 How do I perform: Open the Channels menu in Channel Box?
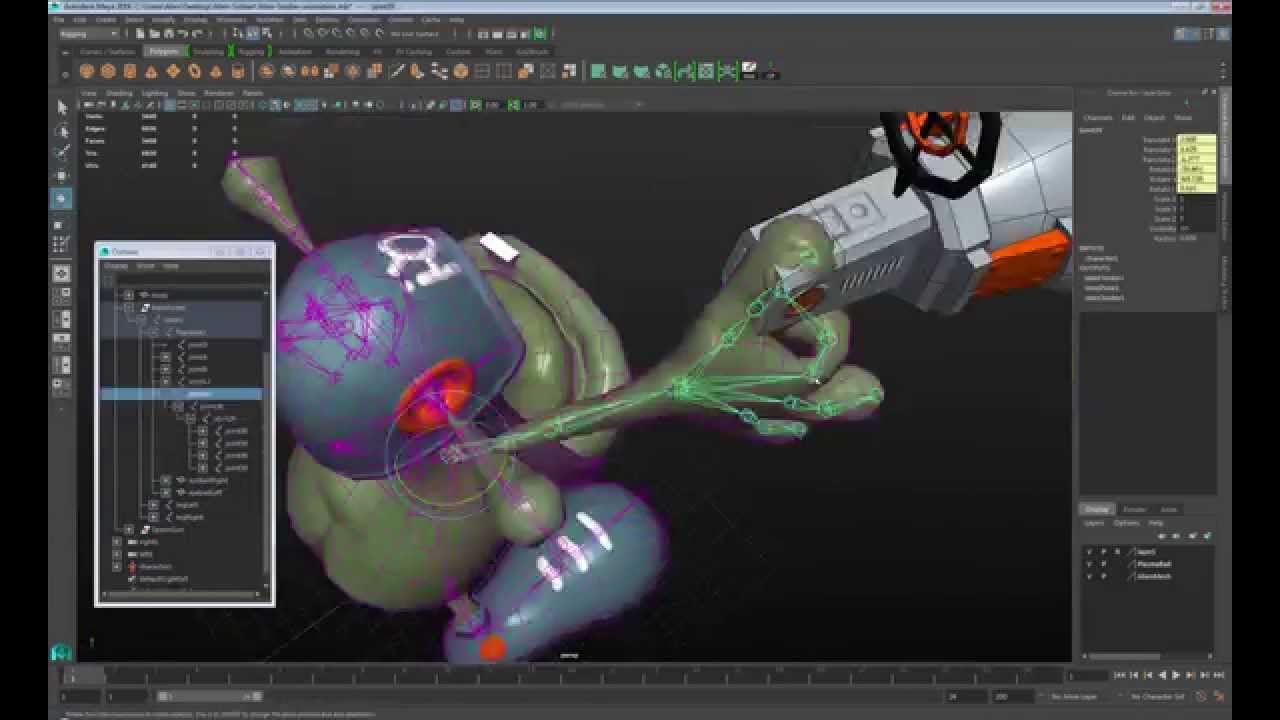pyautogui.click(x=1098, y=118)
